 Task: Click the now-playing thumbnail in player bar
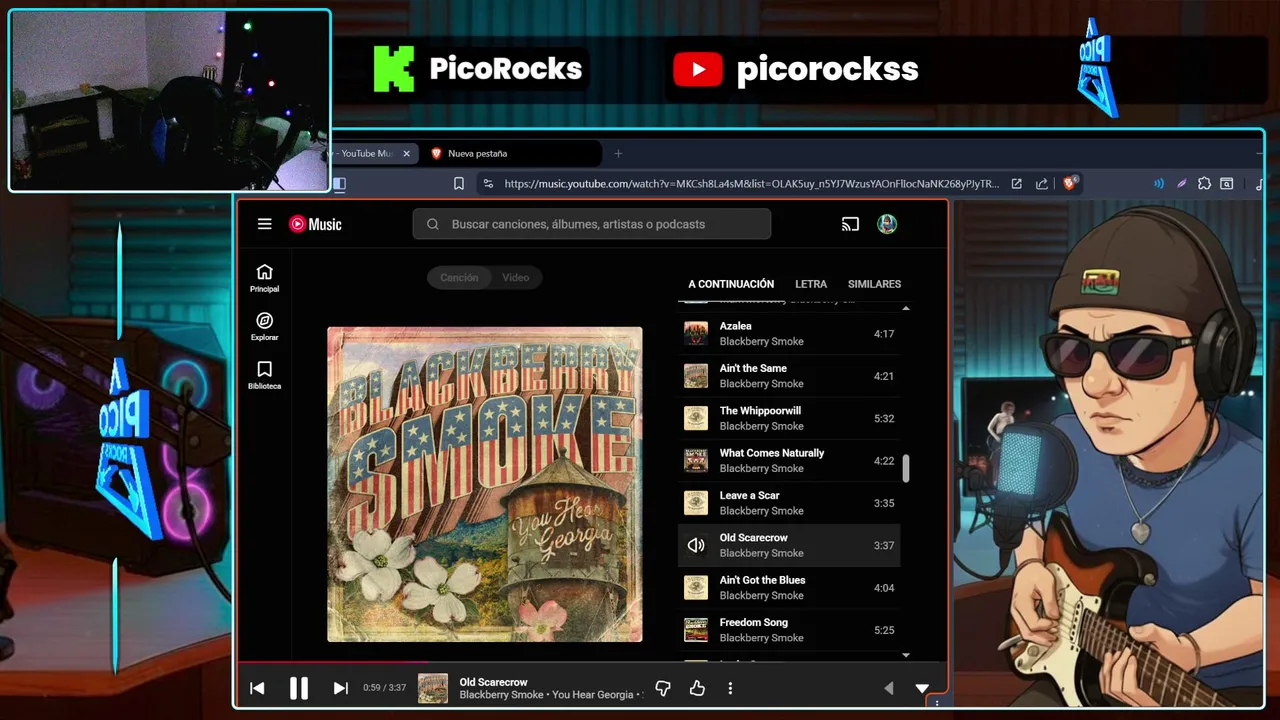433,688
